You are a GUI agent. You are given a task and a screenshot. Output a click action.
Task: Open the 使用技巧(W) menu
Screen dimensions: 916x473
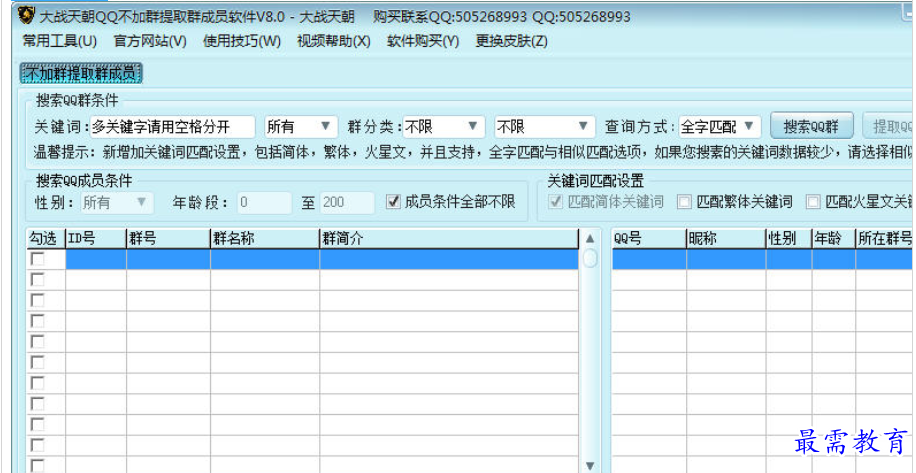(242, 41)
